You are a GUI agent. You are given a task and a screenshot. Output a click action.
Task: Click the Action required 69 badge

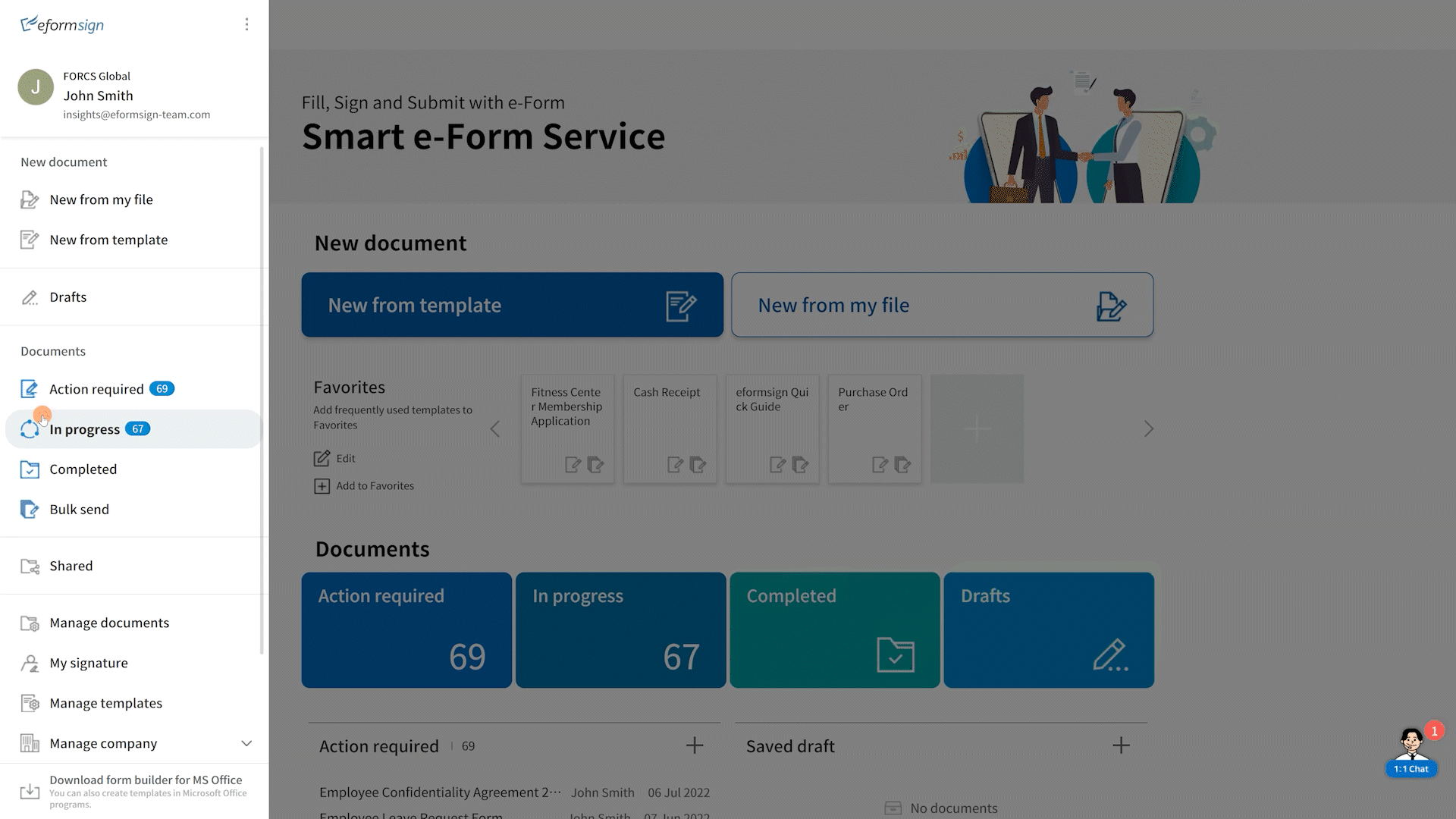click(x=162, y=389)
